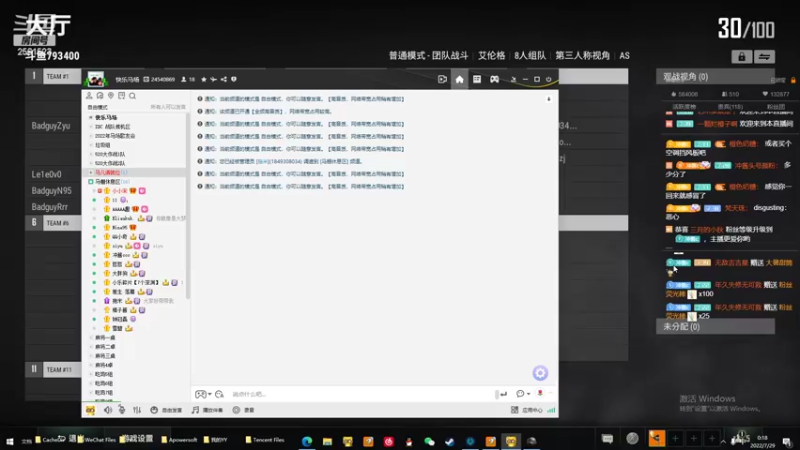Click player BadguyZyu in team list
Image resolution: width=800 pixels, height=450 pixels.
tap(51, 126)
